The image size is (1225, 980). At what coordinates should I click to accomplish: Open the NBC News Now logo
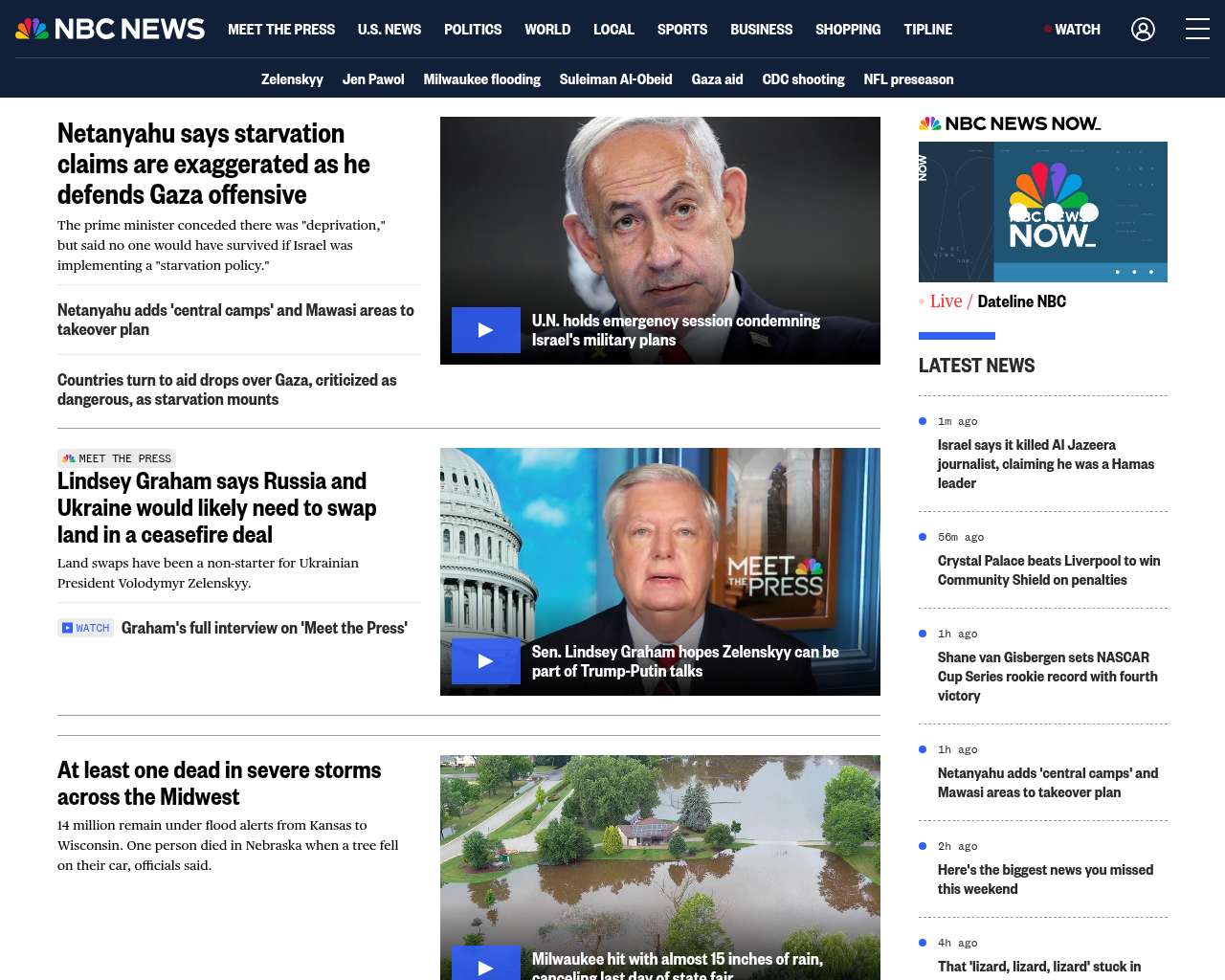(x=1010, y=123)
